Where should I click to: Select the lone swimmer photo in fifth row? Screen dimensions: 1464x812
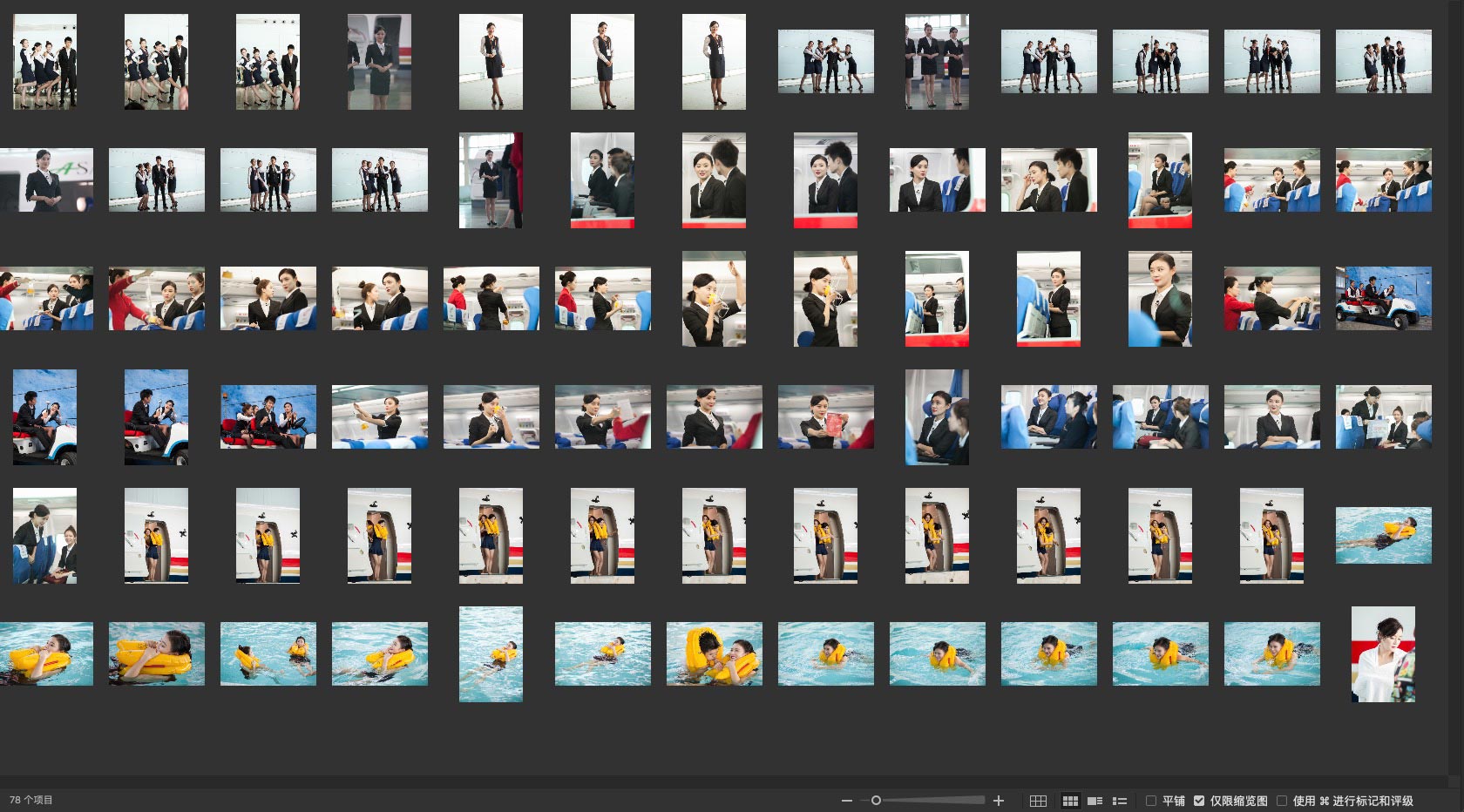pos(1383,535)
